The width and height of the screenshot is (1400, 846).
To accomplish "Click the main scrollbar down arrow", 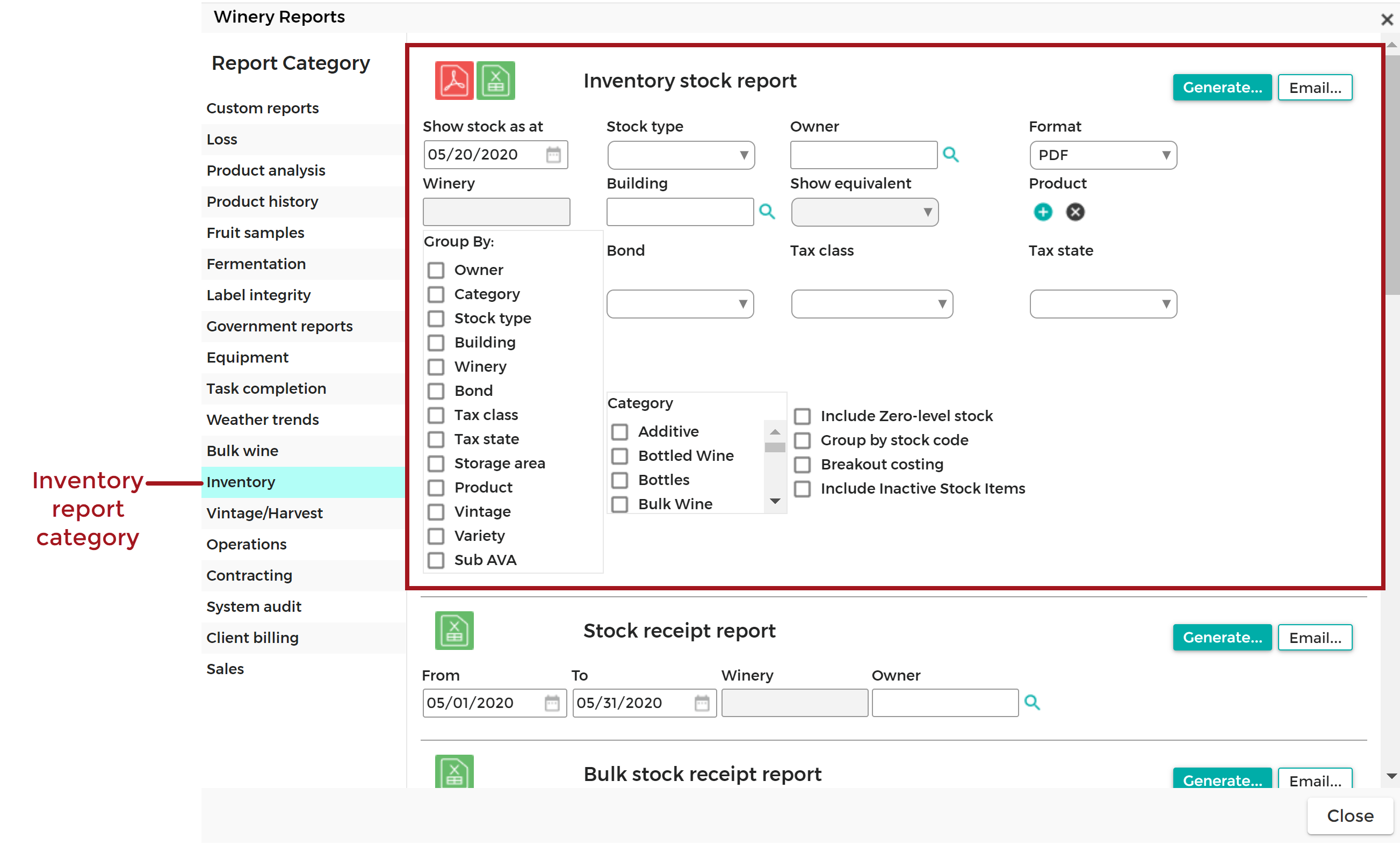I will [x=1391, y=776].
